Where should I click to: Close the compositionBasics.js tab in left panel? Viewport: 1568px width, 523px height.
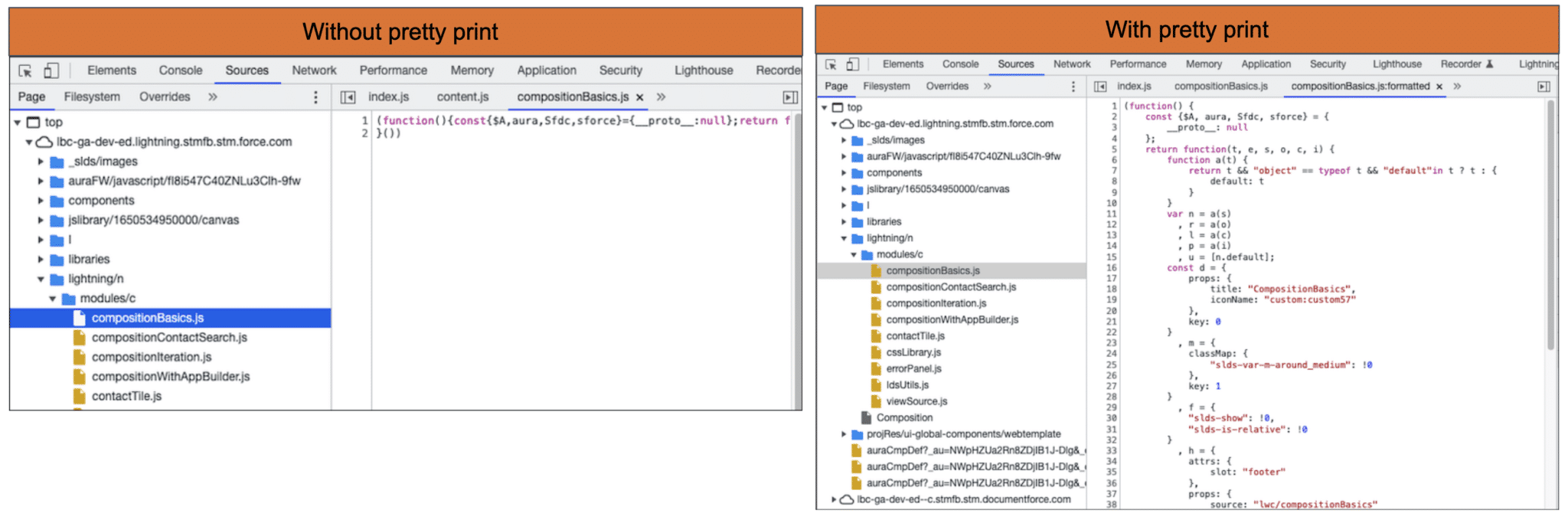click(639, 97)
